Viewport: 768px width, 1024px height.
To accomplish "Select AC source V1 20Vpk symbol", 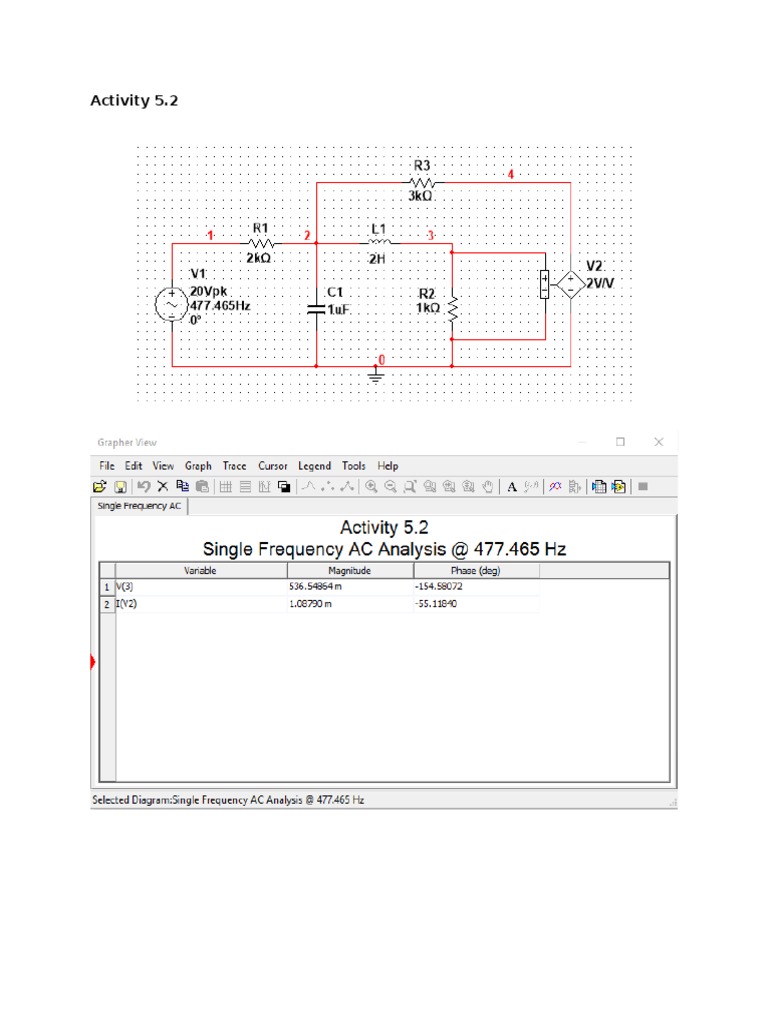I will click(x=172, y=305).
